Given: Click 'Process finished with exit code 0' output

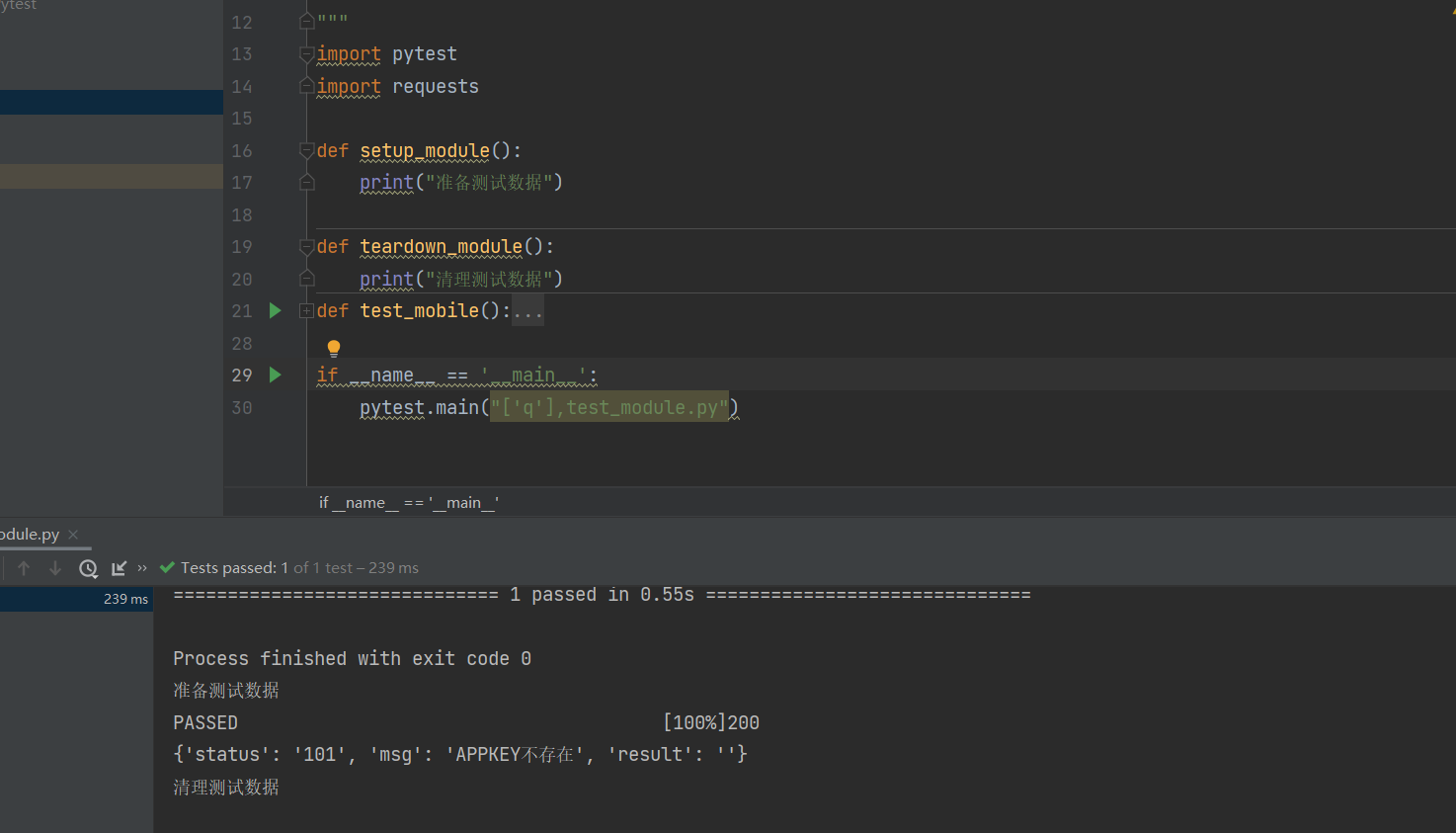Looking at the screenshot, I should pos(352,658).
